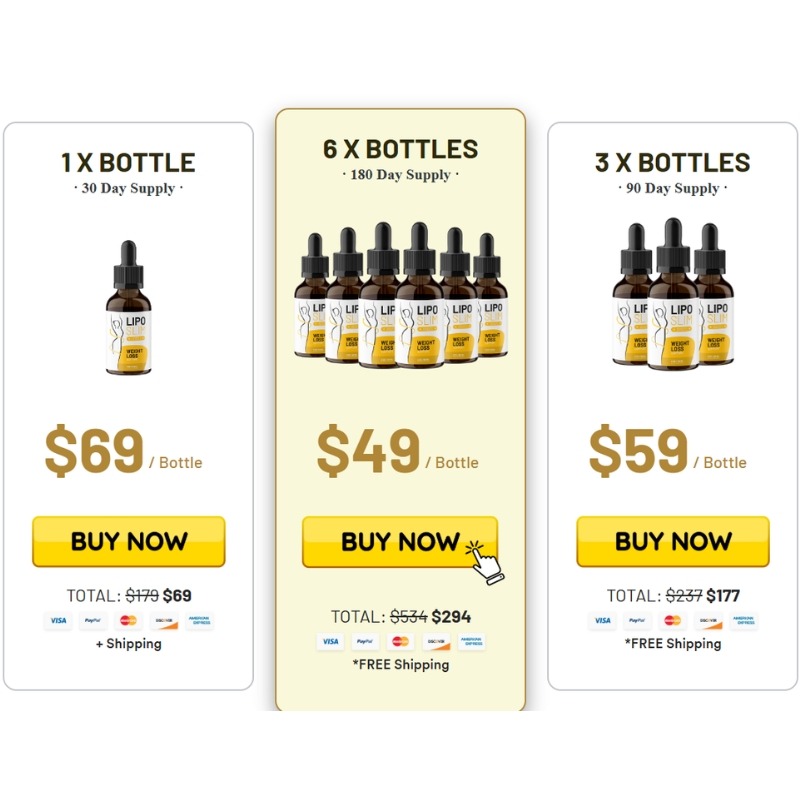The height and width of the screenshot is (800, 800).
Task: Click PayPal icon in 1 bottle card
Action: (x=93, y=621)
